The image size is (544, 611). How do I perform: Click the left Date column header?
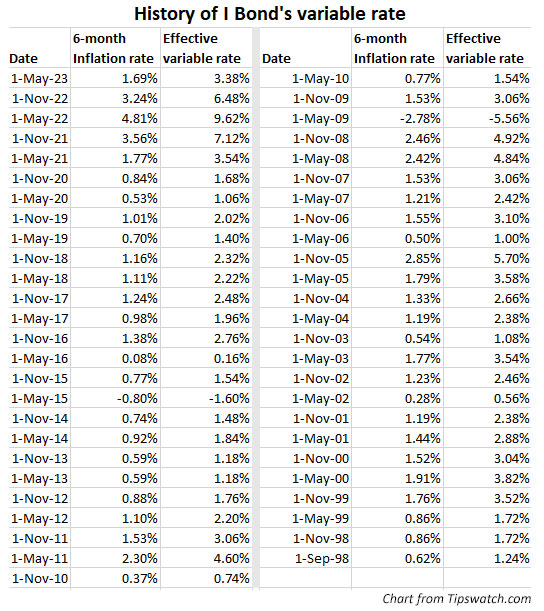tap(23, 58)
